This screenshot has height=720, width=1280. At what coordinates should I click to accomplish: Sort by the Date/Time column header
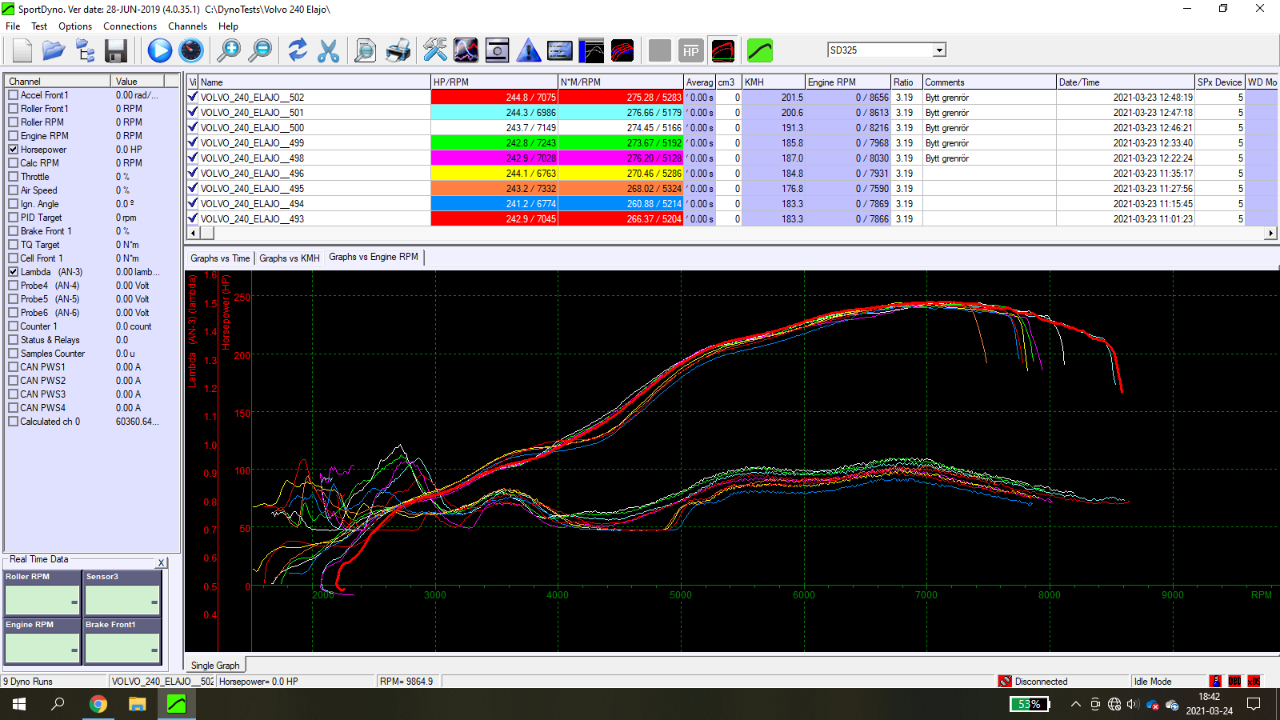pyautogui.click(x=1125, y=82)
